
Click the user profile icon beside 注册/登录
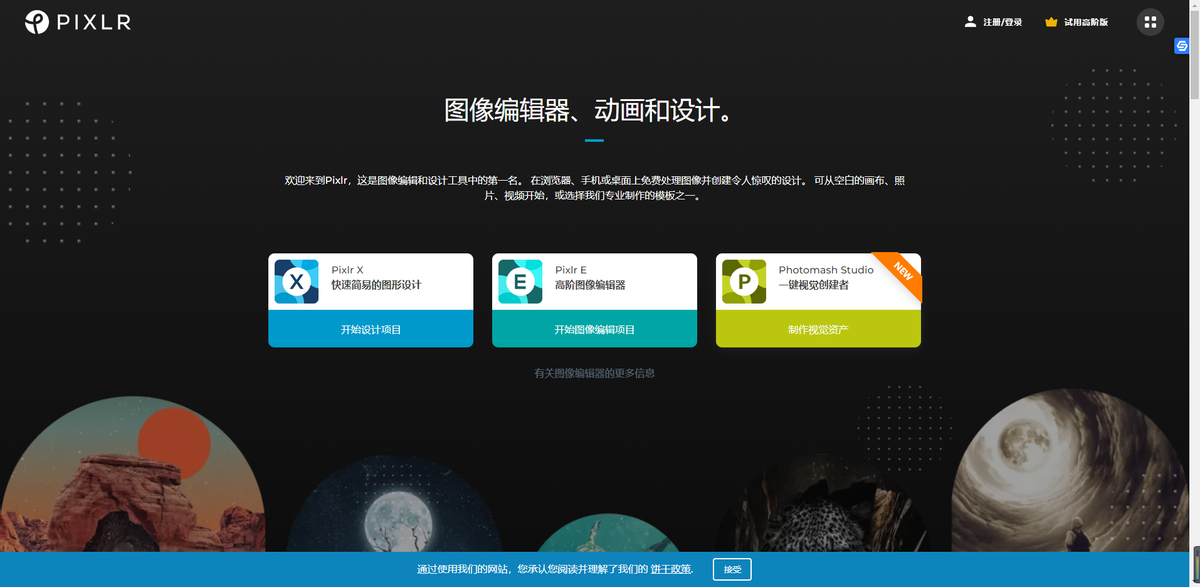(970, 21)
